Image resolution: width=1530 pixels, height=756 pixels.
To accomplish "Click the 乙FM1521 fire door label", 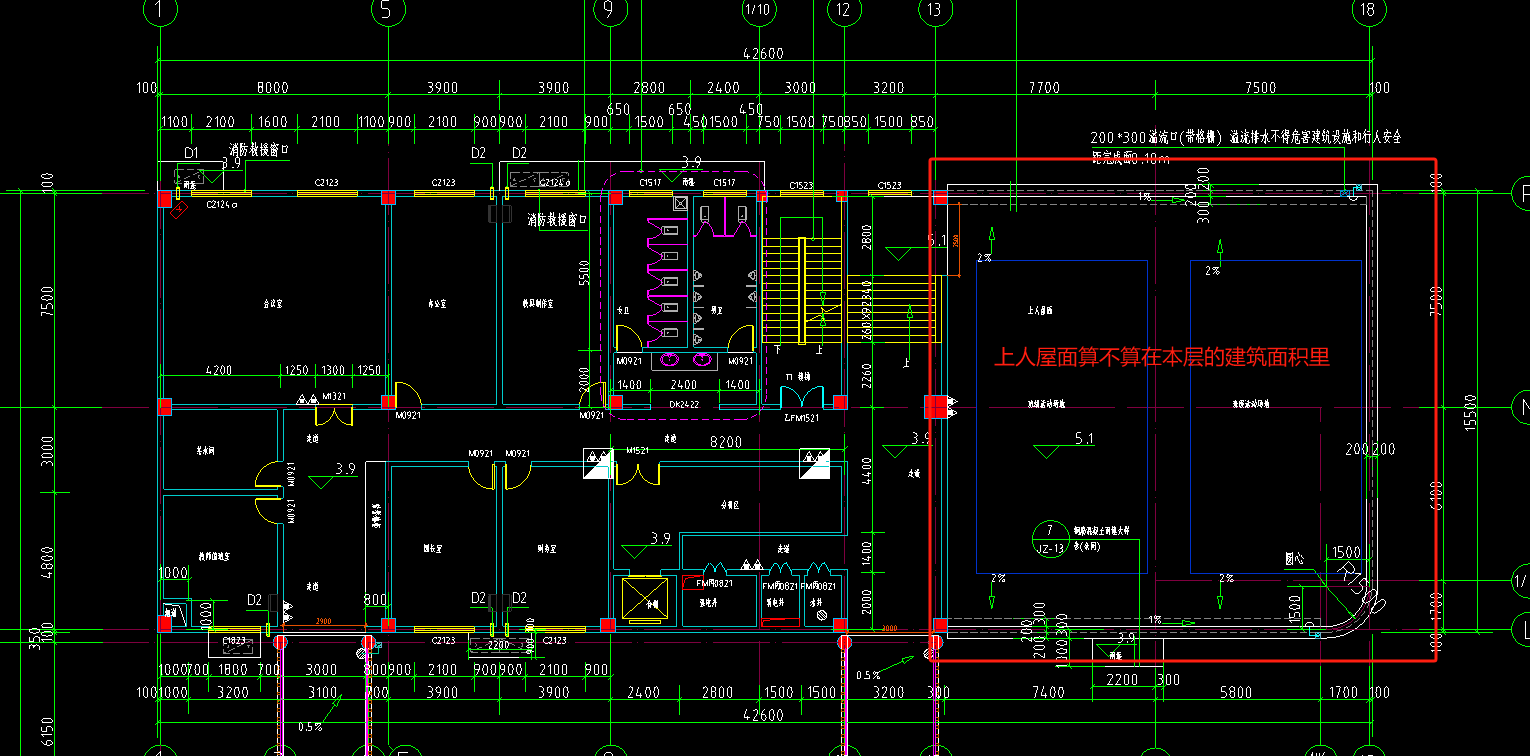I will (x=801, y=418).
